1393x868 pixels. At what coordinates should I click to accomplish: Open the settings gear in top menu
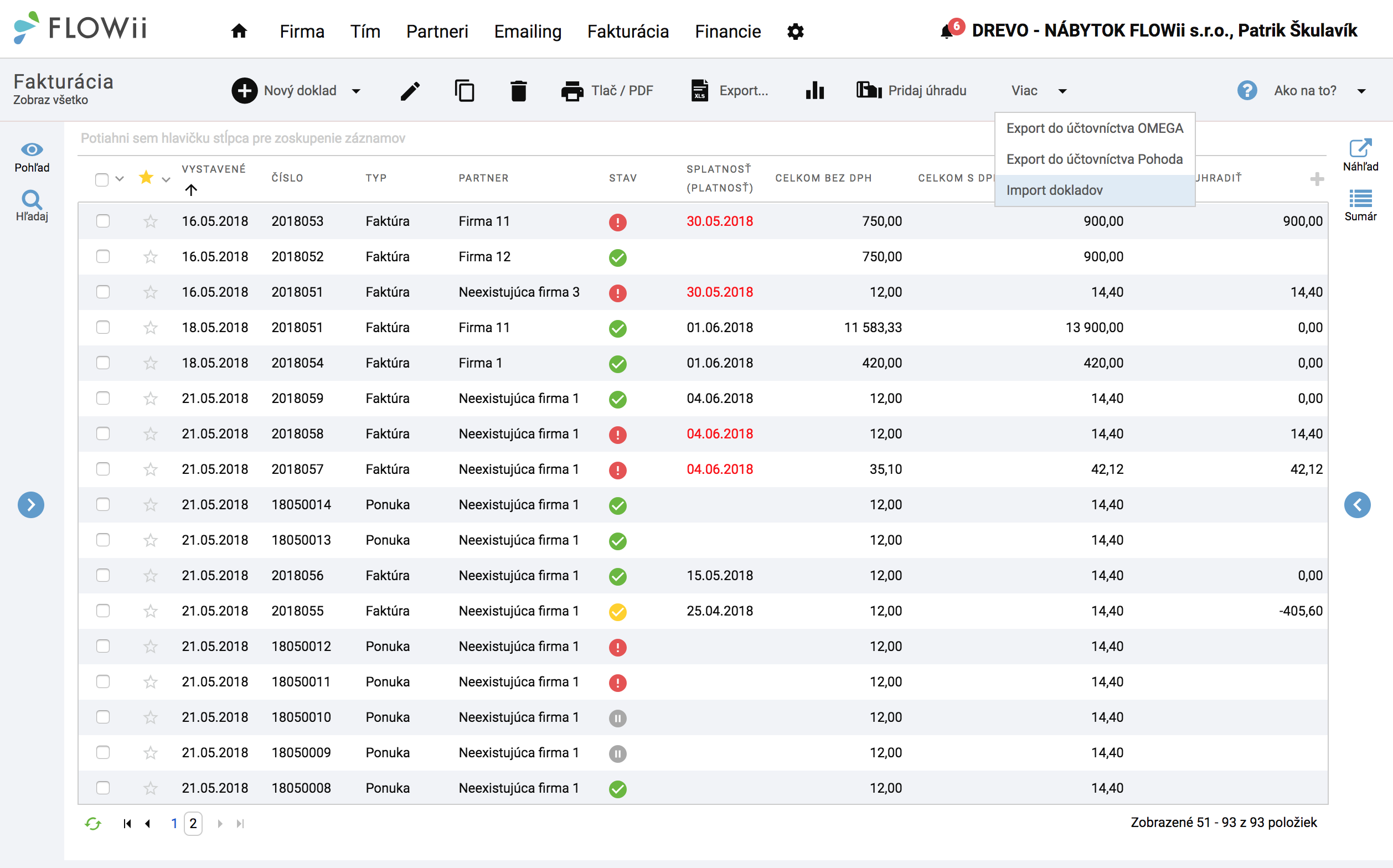click(795, 32)
